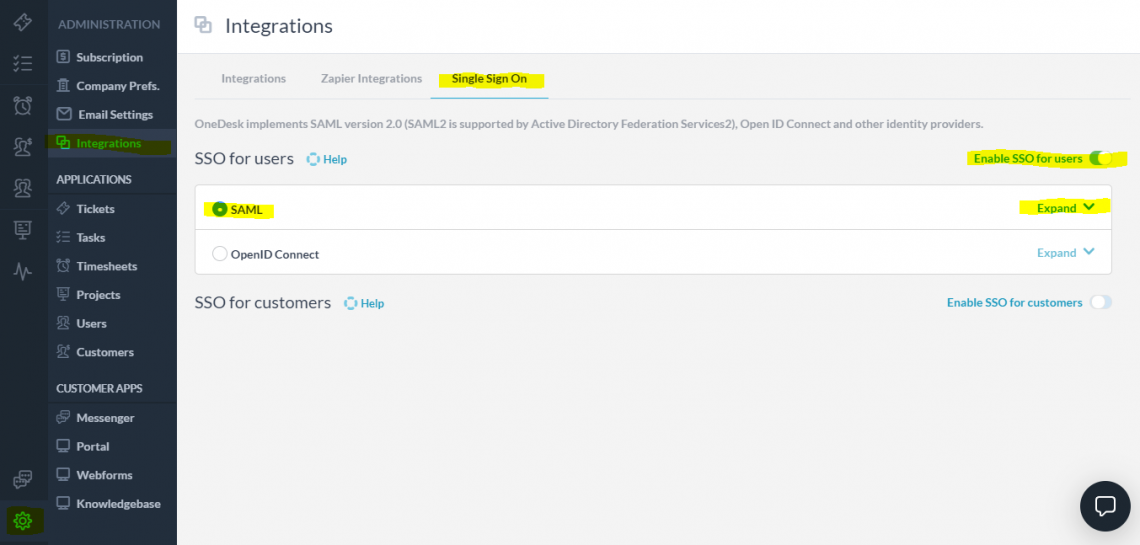
Task: Click the tickets icon in the left rail
Action: pyautogui.click(x=22, y=22)
